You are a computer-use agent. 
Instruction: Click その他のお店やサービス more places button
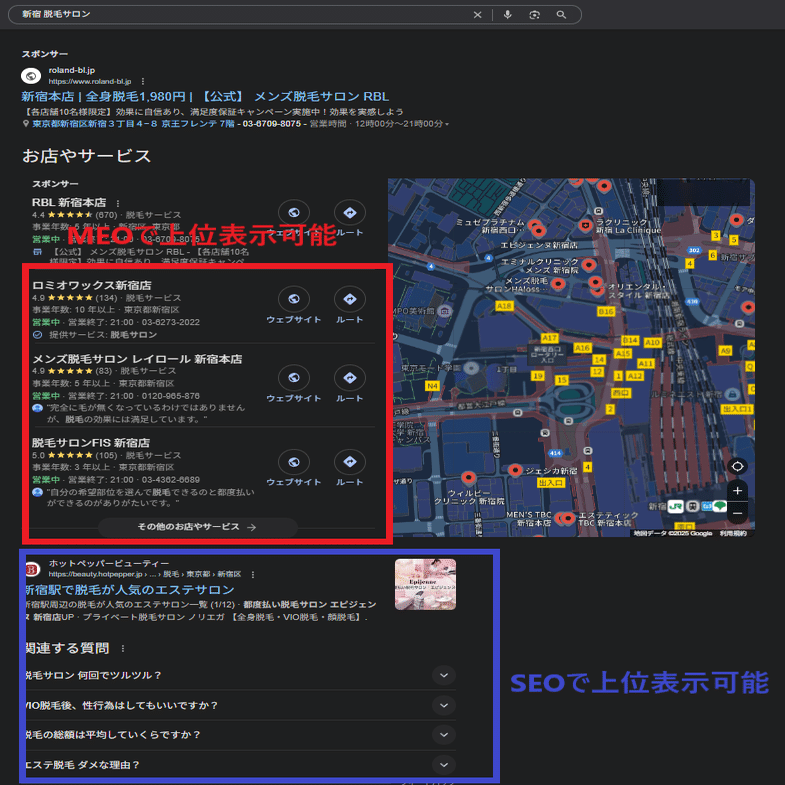coord(197,527)
